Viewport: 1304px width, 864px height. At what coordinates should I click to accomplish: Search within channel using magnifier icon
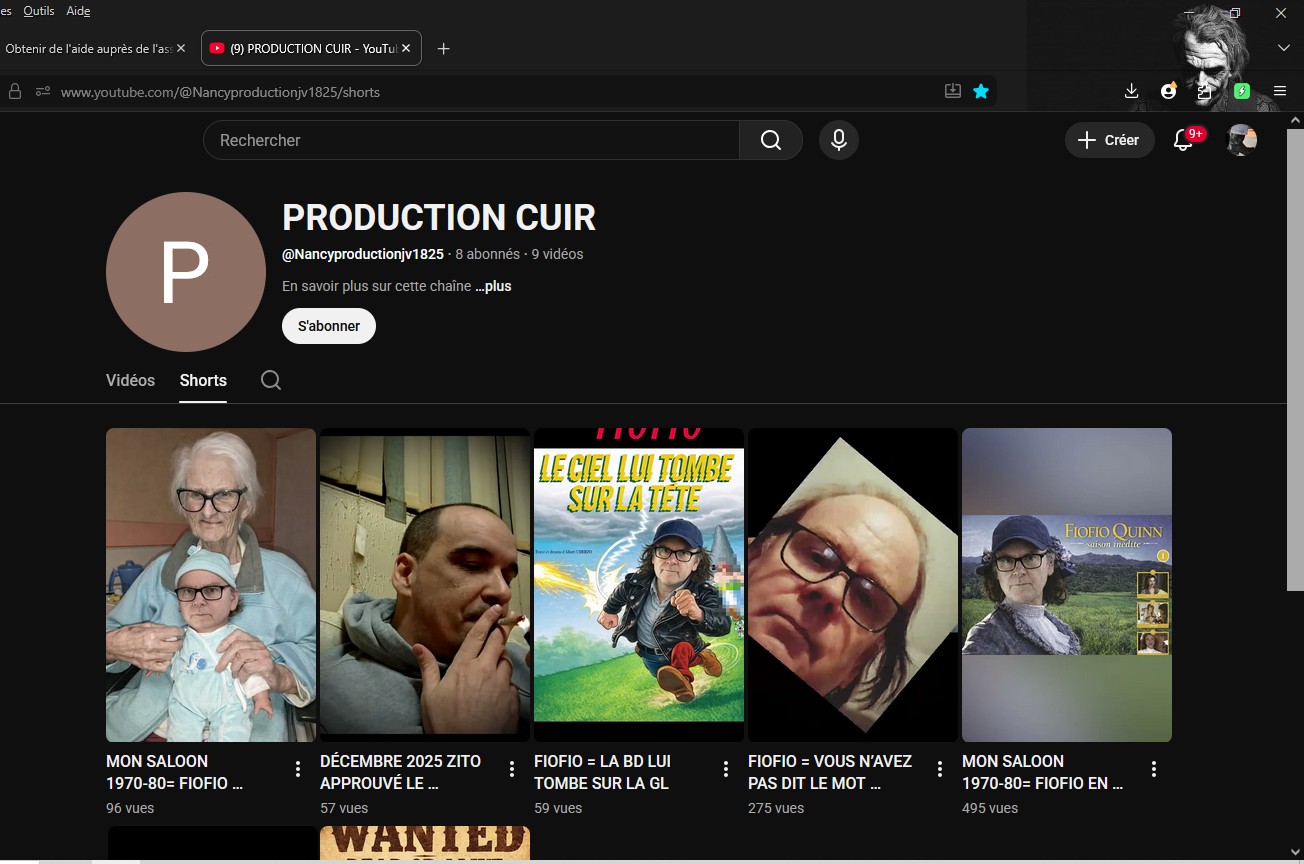pos(270,380)
